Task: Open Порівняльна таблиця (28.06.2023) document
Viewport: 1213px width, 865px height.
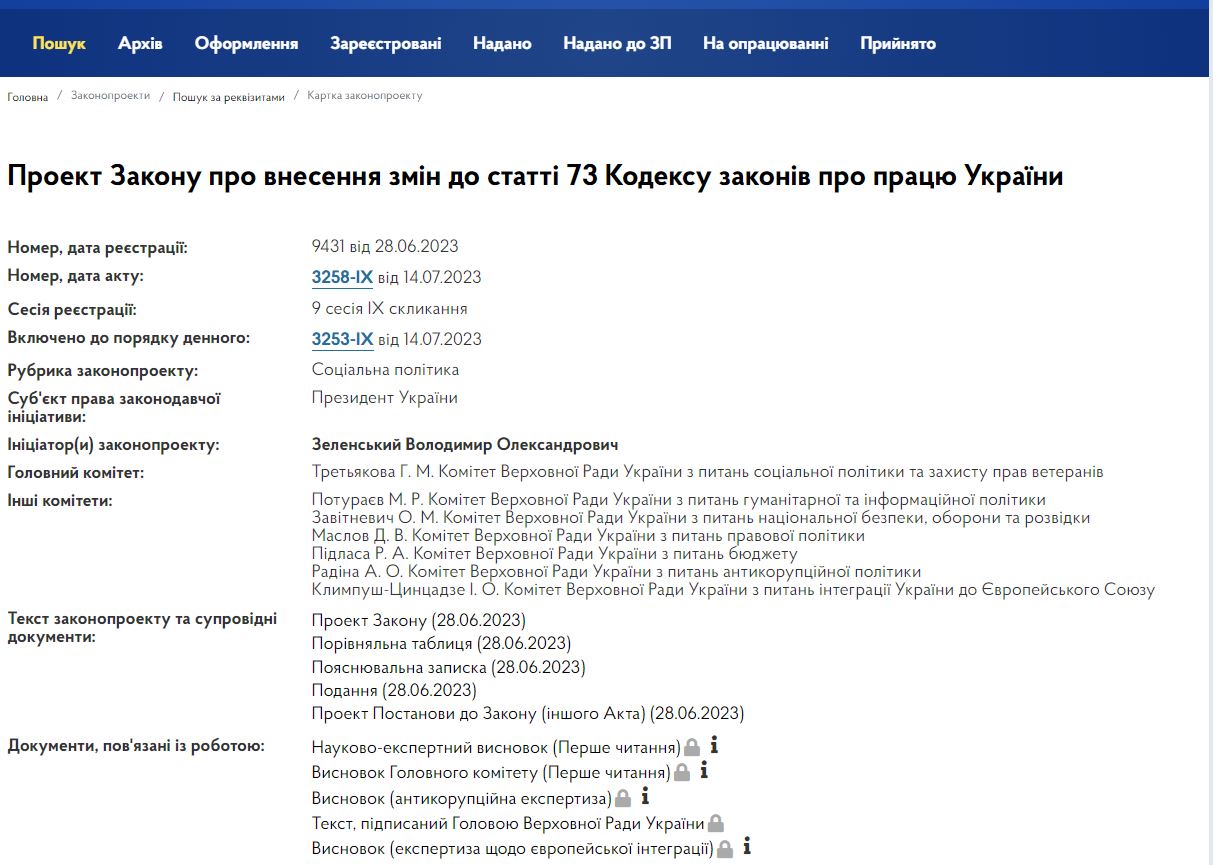Action: tap(441, 643)
